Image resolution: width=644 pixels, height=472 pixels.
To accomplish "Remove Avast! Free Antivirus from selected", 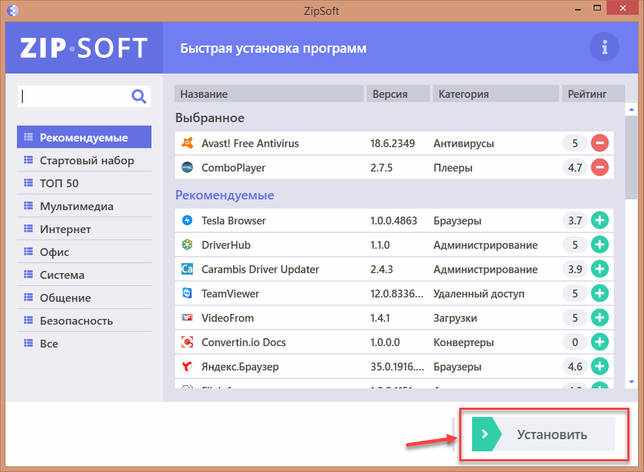I will pyautogui.click(x=600, y=143).
